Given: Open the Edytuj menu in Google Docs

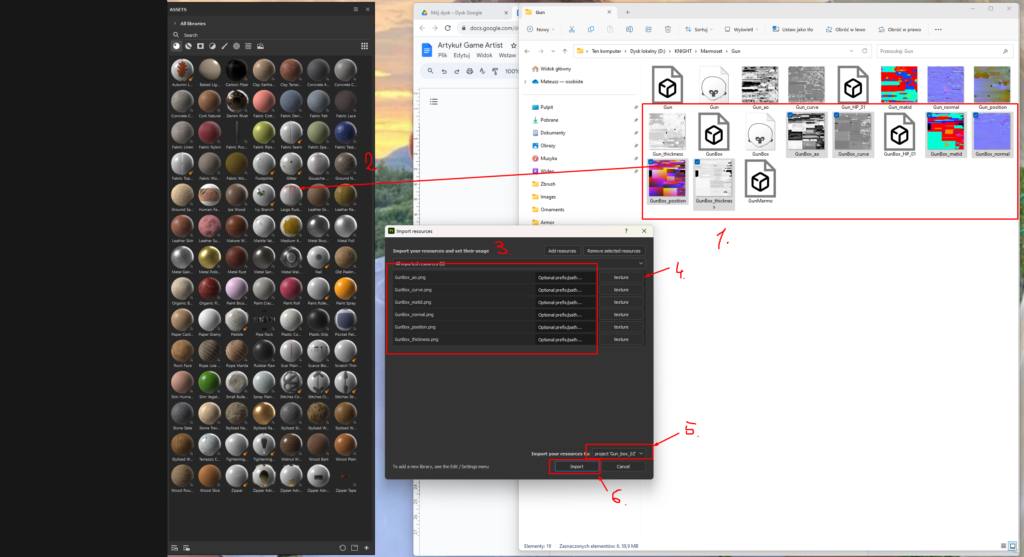Looking at the screenshot, I should click(x=462, y=55).
